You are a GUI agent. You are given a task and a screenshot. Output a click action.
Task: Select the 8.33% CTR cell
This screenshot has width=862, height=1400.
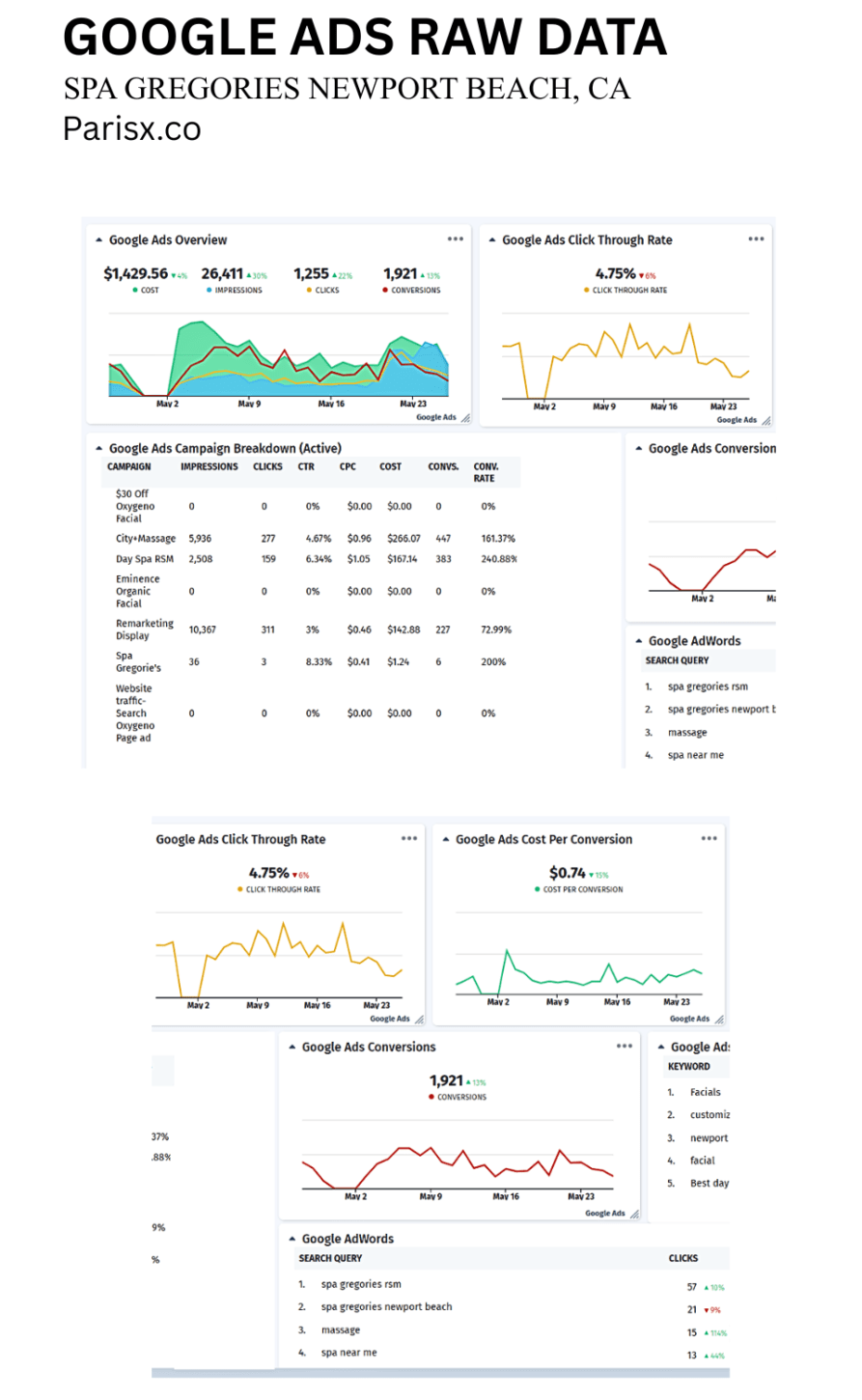pyautogui.click(x=319, y=662)
